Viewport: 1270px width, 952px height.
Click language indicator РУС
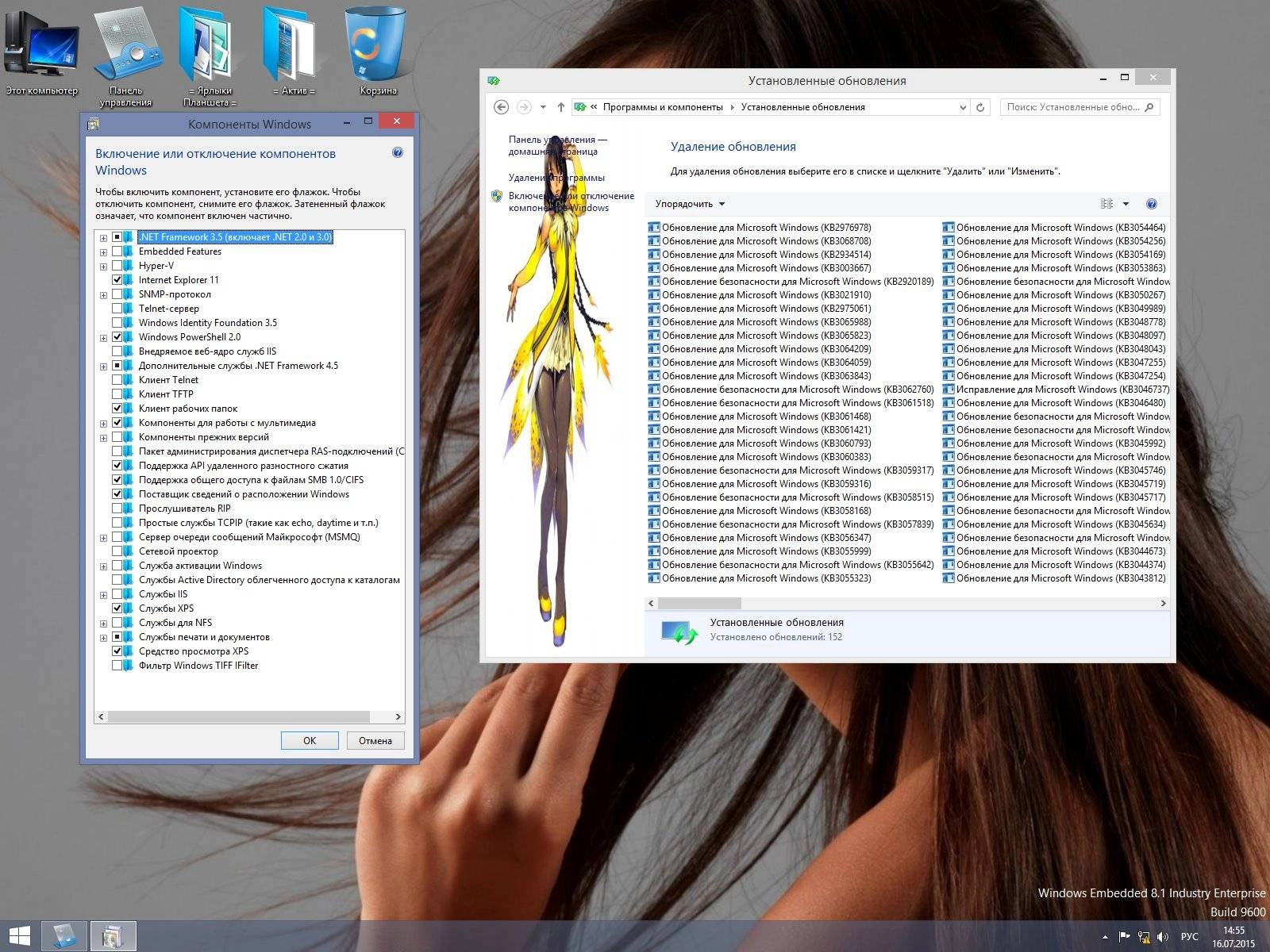(1189, 937)
